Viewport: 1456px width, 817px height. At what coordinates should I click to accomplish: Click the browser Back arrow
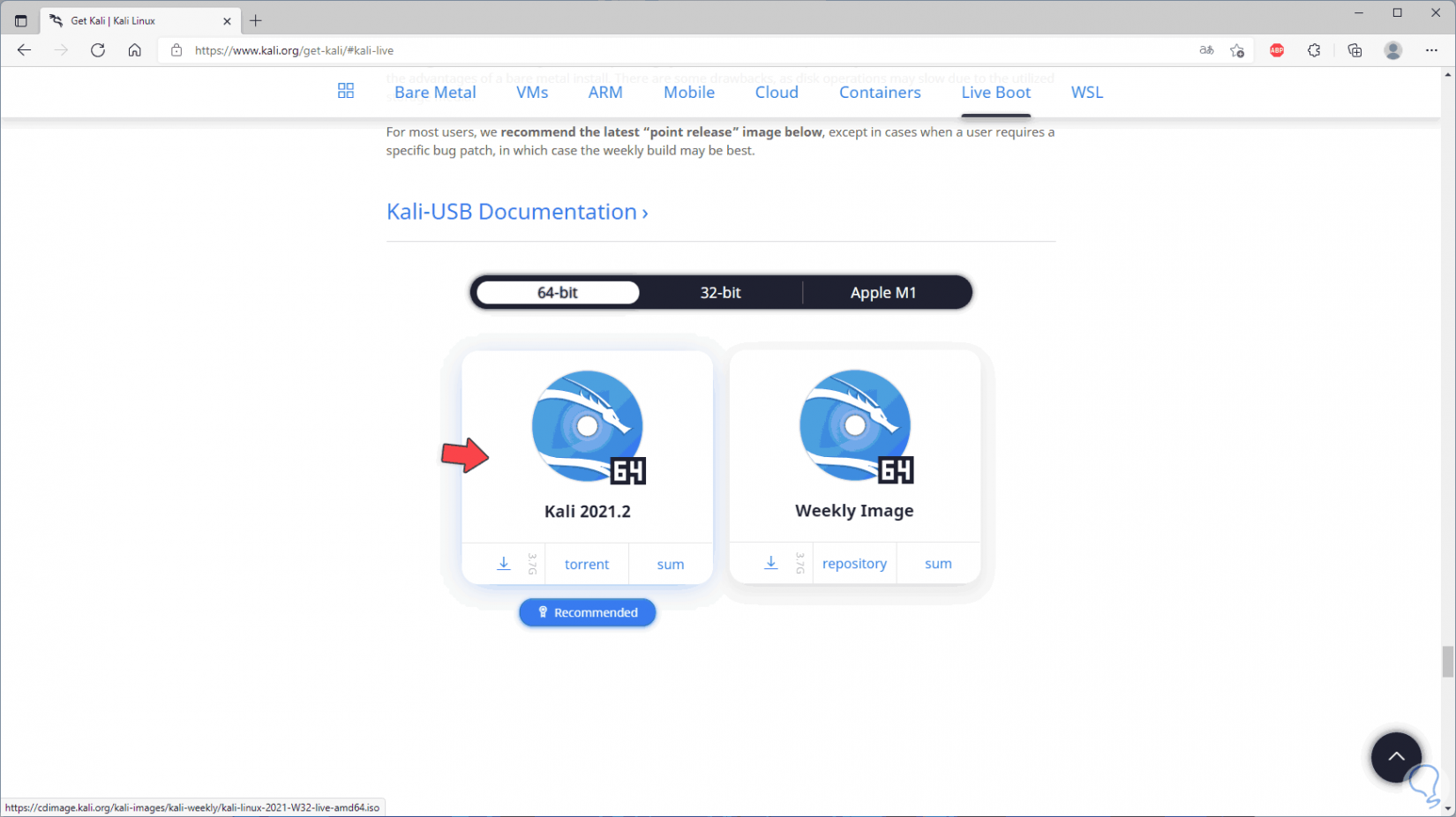pos(24,50)
